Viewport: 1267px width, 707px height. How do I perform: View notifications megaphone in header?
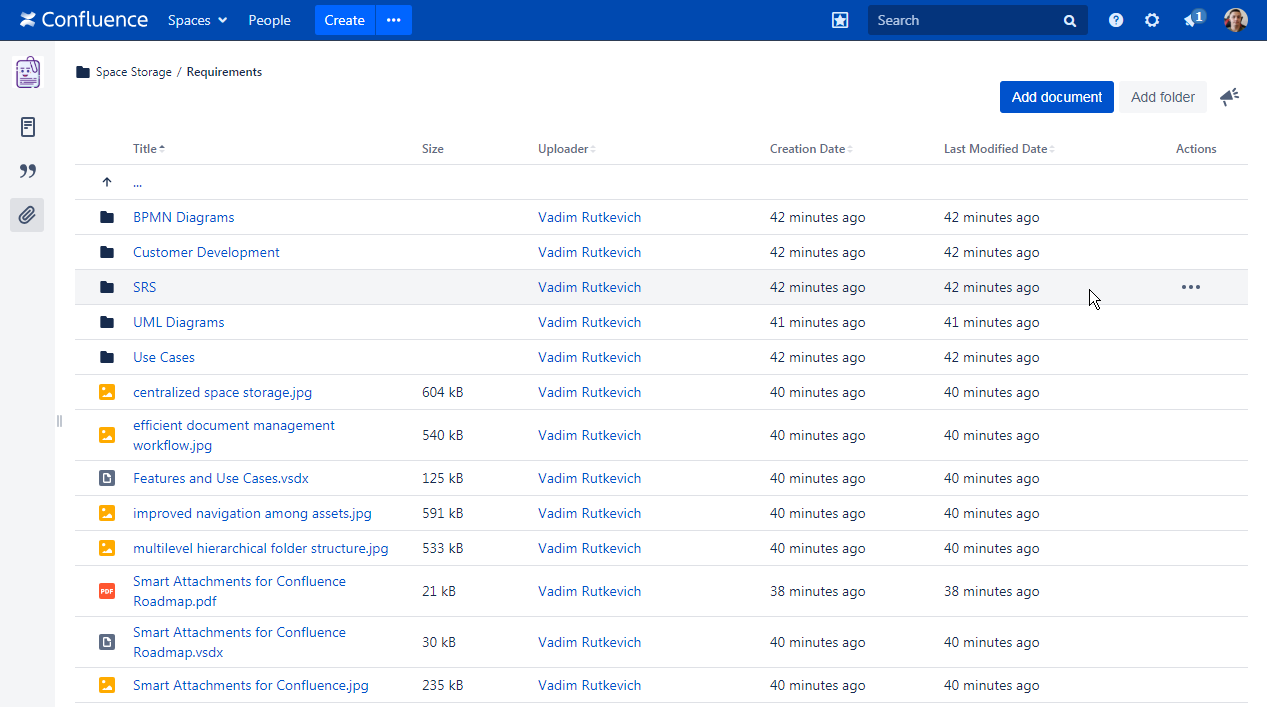[x=1192, y=20]
